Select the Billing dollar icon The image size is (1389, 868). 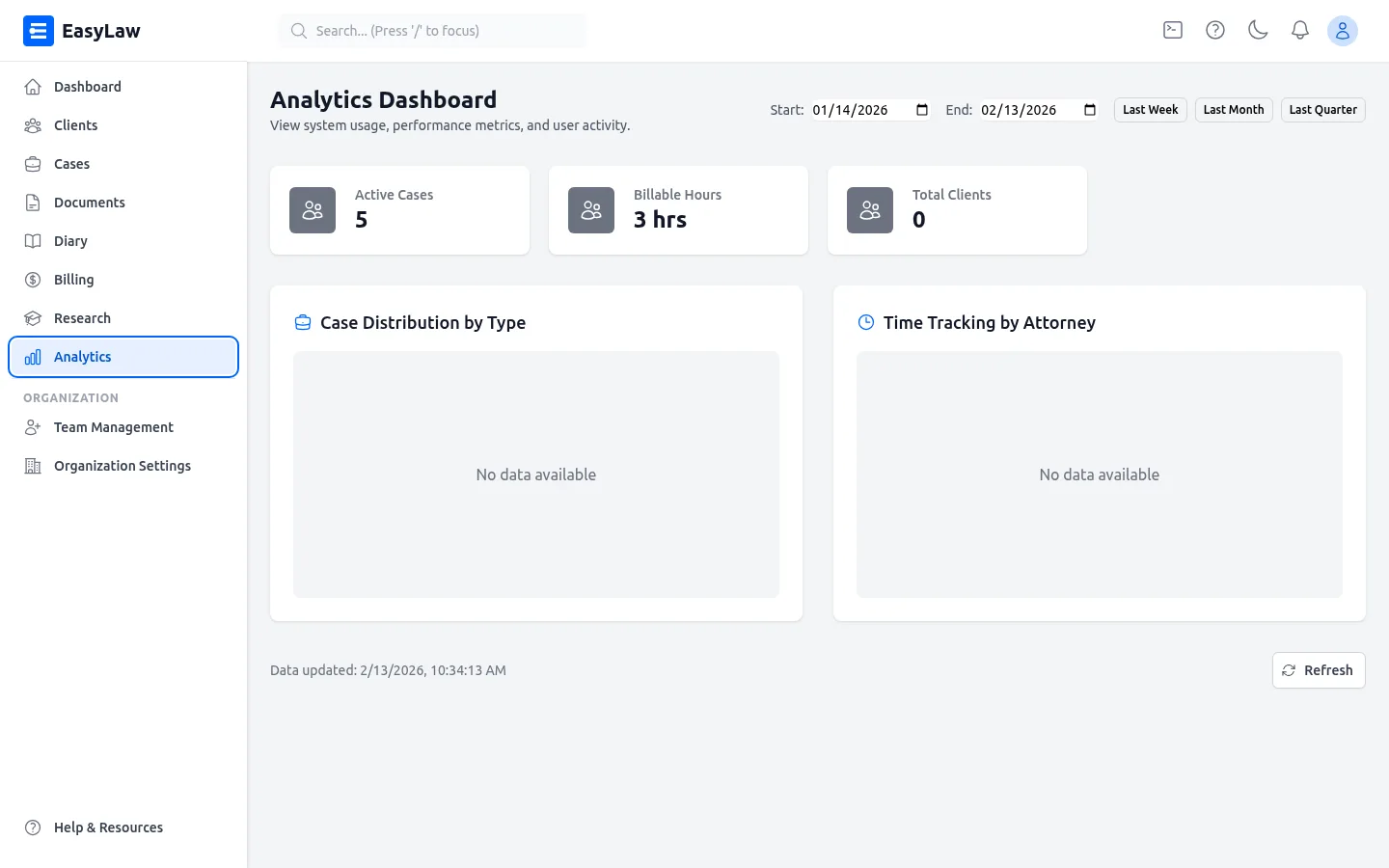[33, 280]
